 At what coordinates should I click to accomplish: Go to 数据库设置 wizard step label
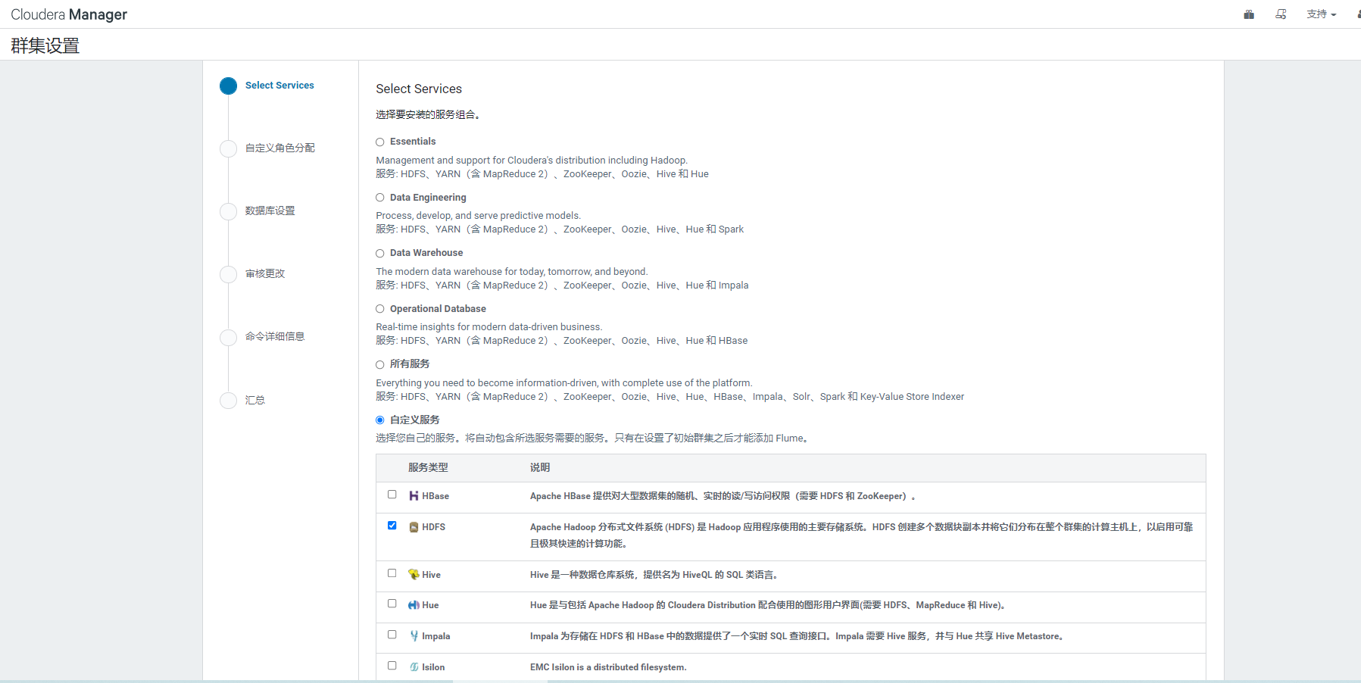click(270, 211)
